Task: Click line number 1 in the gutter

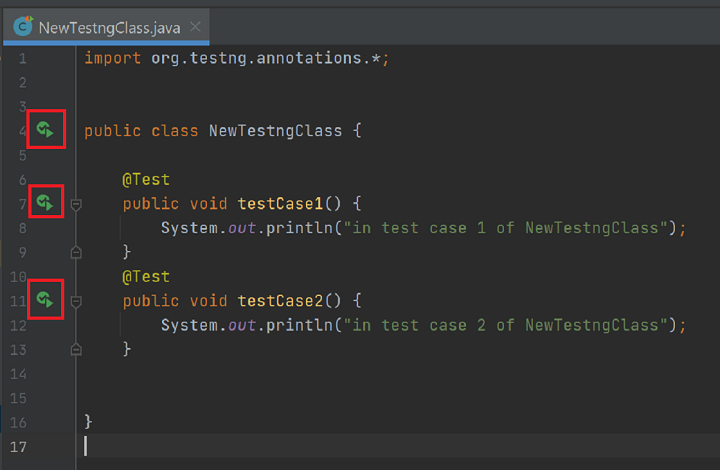Action: (22, 58)
